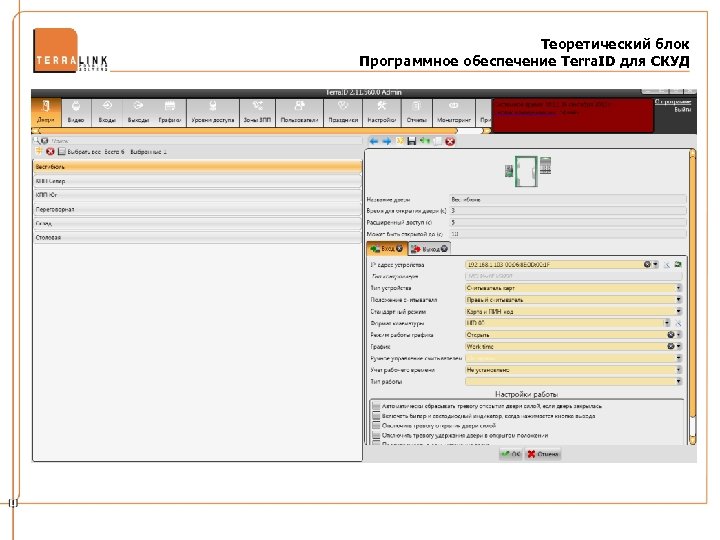The height and width of the screenshot is (540, 720).
Task: Open the Формат клавиатуры dropdown
Action: [x=667, y=323]
